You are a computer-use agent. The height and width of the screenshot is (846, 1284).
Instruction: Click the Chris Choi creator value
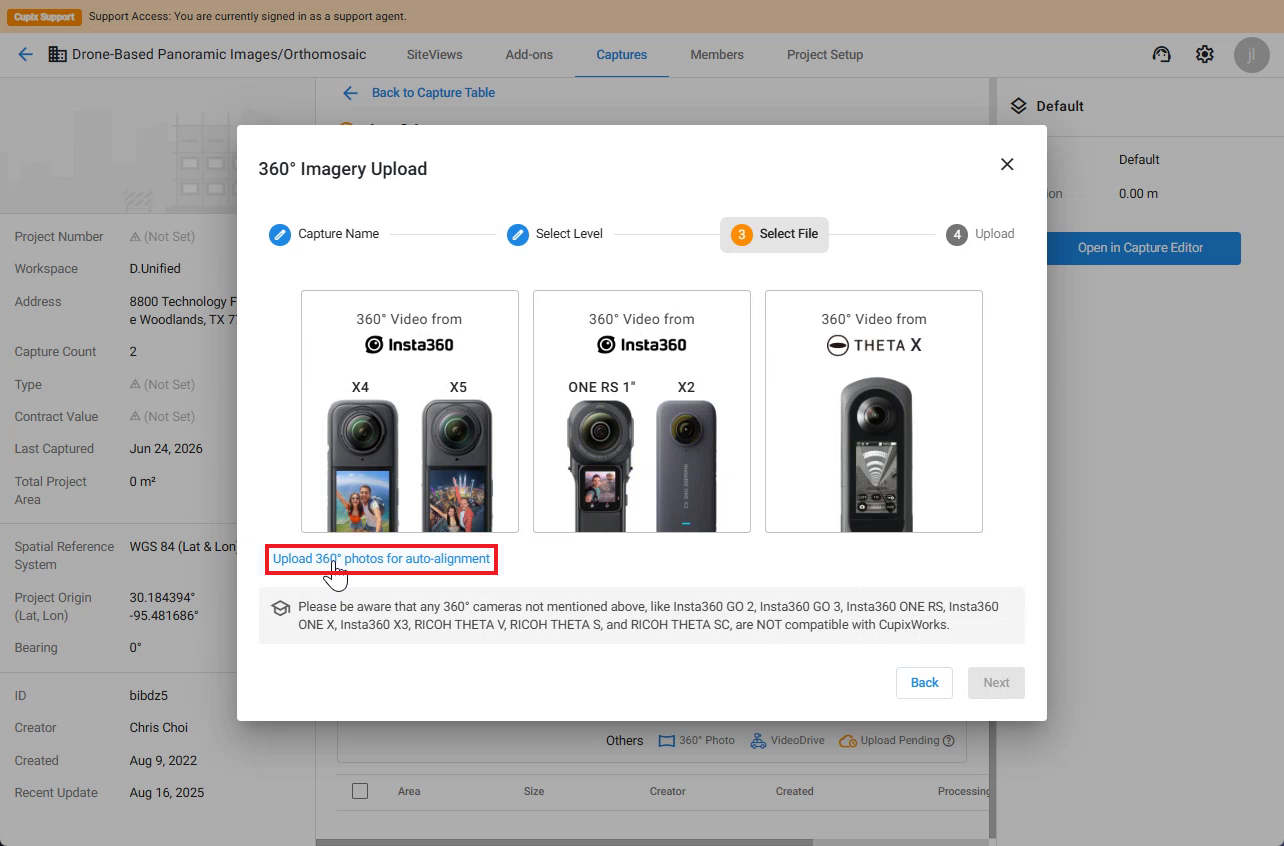pos(159,728)
